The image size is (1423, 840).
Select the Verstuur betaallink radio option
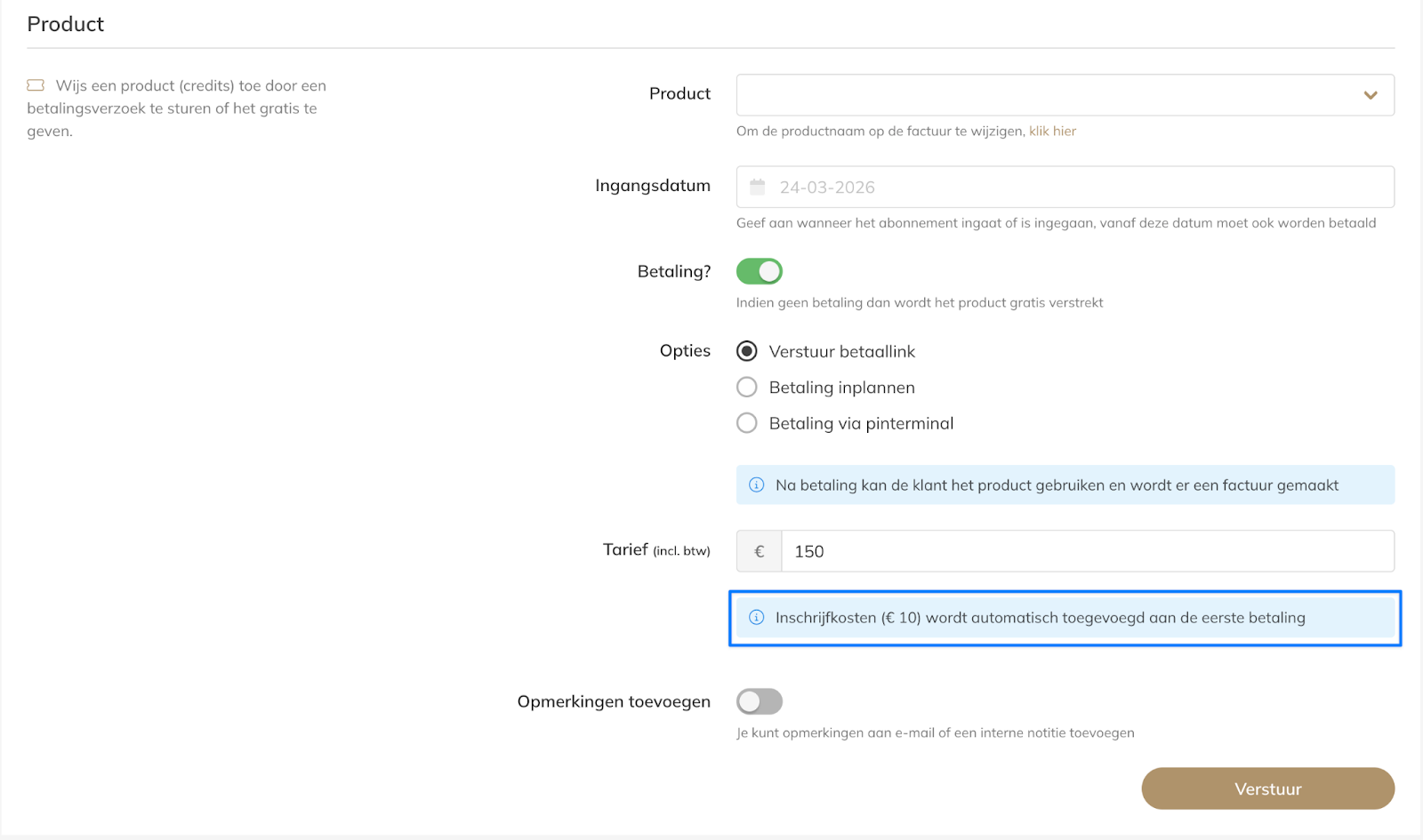pos(747,351)
